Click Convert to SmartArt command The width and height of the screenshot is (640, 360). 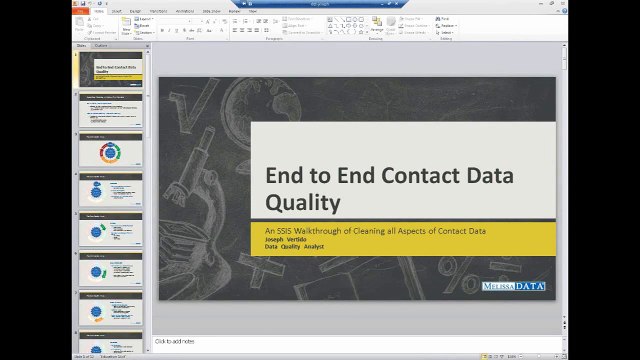[x=302, y=33]
